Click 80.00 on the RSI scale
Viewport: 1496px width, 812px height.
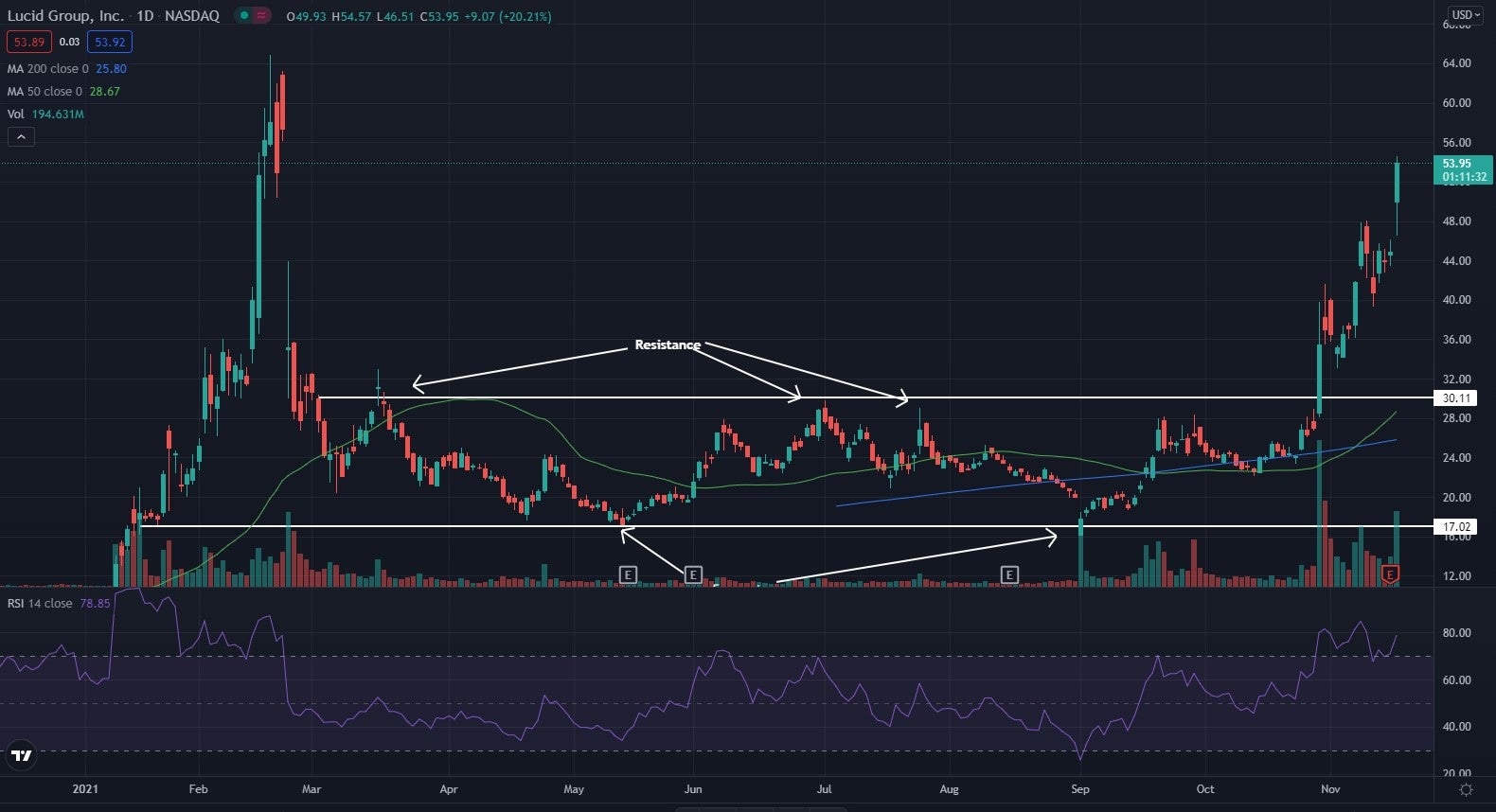(x=1456, y=633)
